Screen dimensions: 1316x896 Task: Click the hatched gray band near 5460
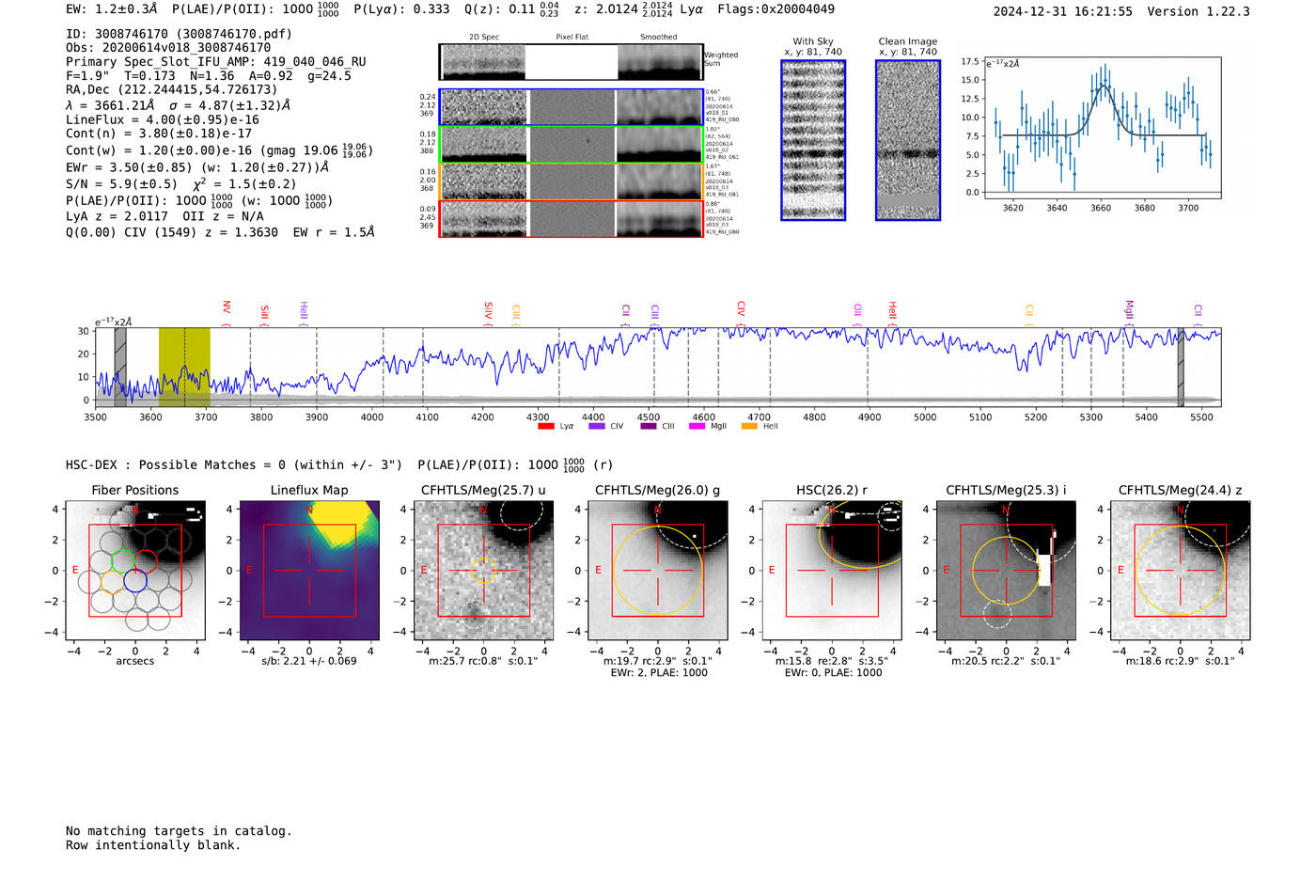coord(1181,368)
